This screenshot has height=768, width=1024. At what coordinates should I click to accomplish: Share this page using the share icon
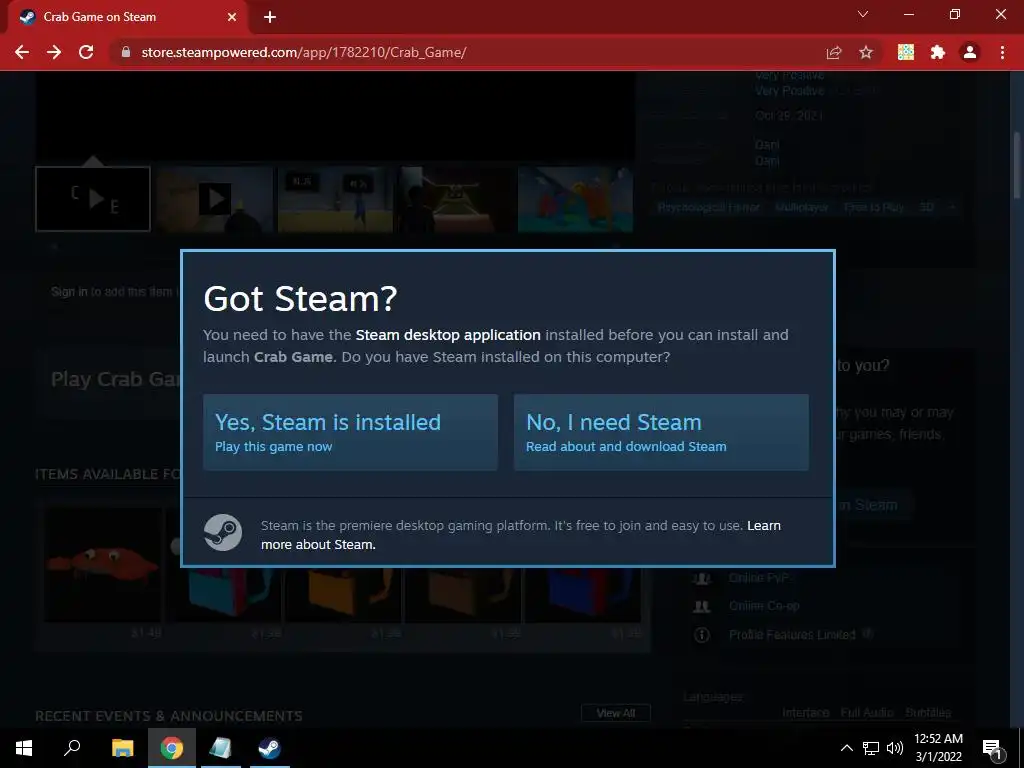[x=834, y=52]
